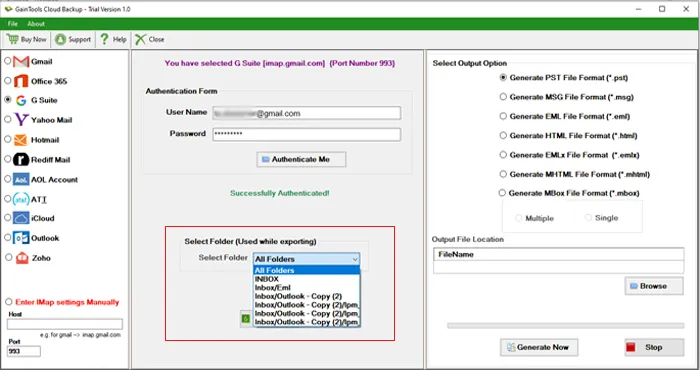700x370 pixels.
Task: Select the Gmail radio button
Action: point(8,61)
